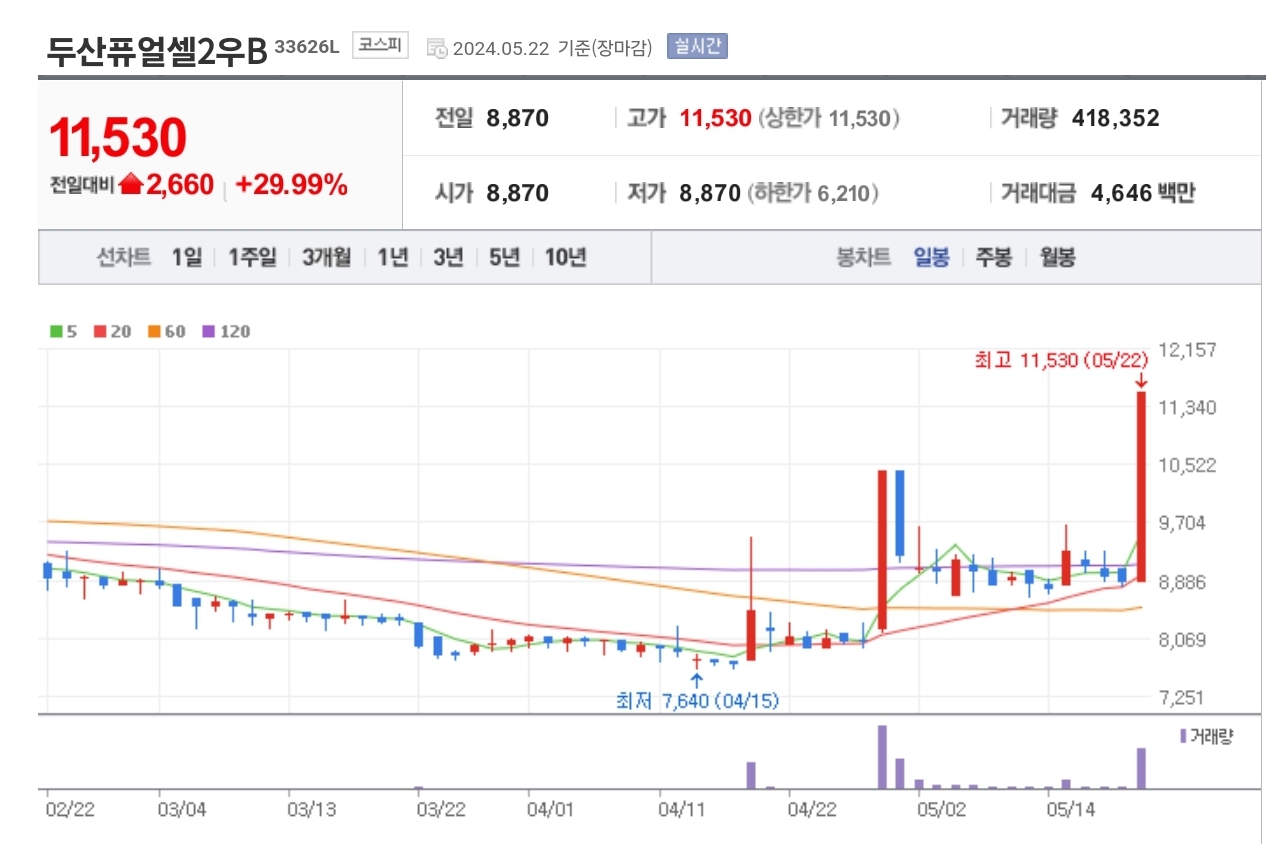Viewport: 1266px width, 844px height.
Task: Click the 상한가 11,530 text
Action: coord(829,118)
